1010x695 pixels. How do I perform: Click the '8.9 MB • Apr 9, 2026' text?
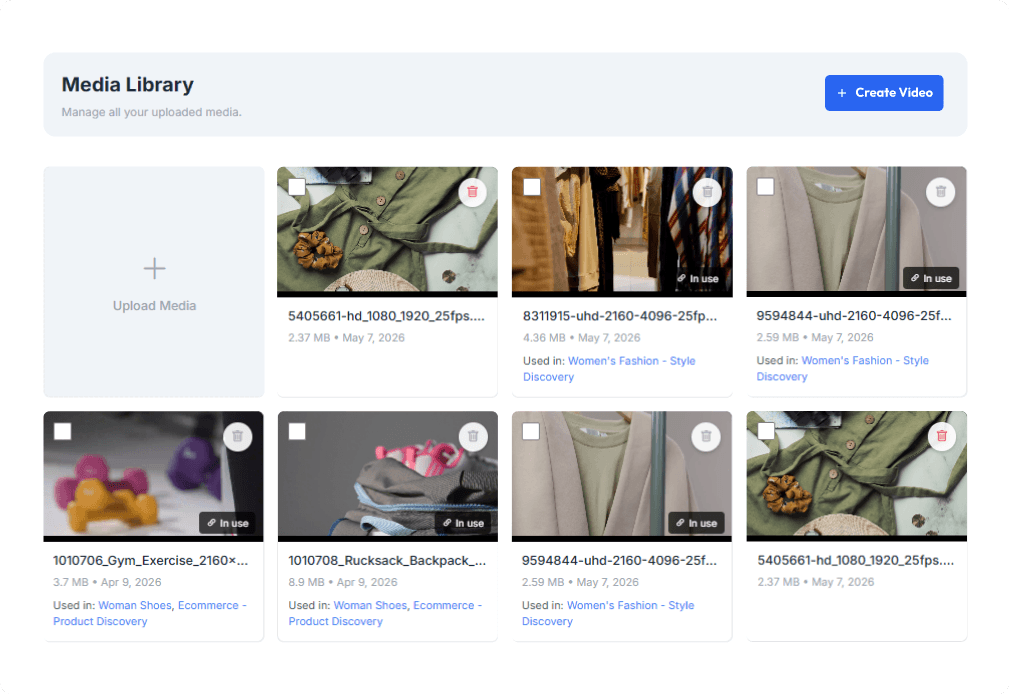pyautogui.click(x=343, y=582)
